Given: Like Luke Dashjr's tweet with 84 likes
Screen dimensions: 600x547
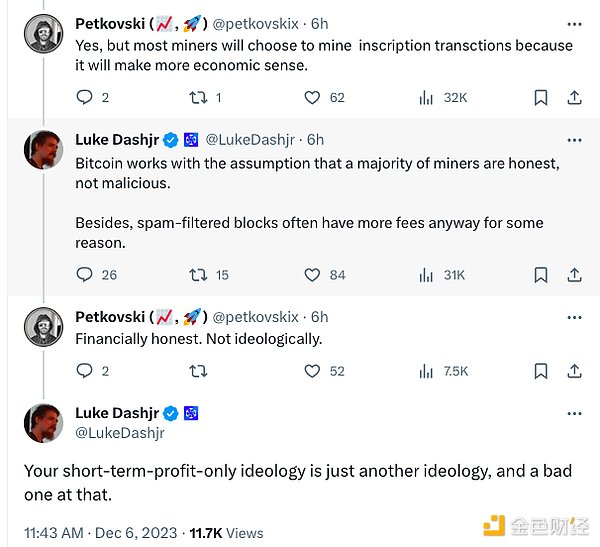Looking at the screenshot, I should coord(312,274).
